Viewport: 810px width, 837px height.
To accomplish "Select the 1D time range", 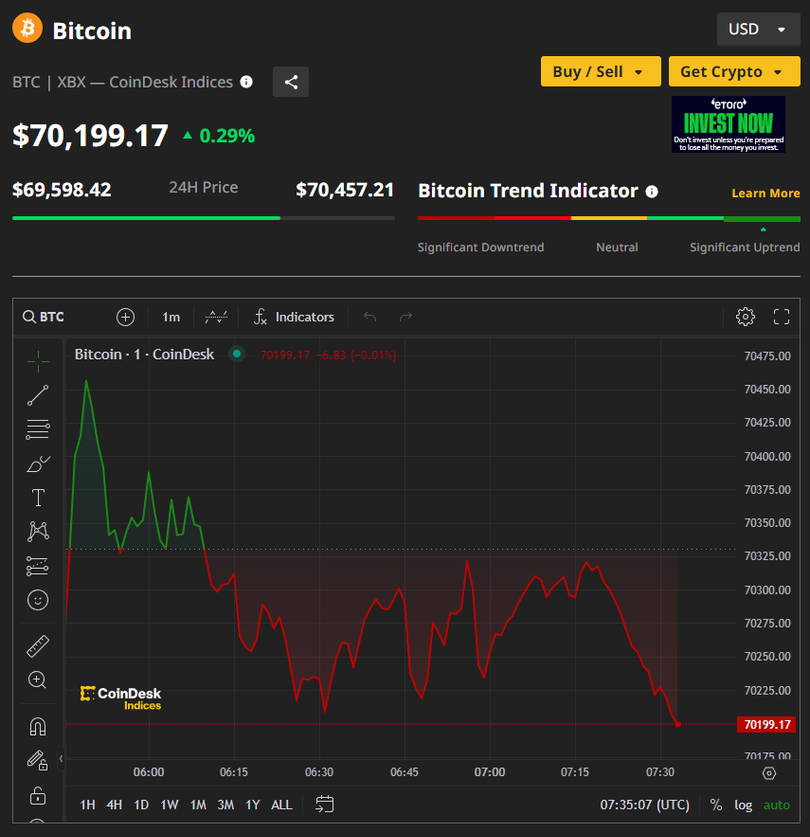I will [x=141, y=804].
